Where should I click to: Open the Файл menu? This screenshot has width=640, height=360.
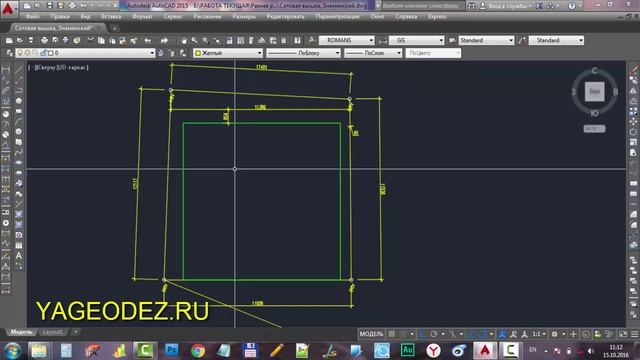tap(33, 17)
